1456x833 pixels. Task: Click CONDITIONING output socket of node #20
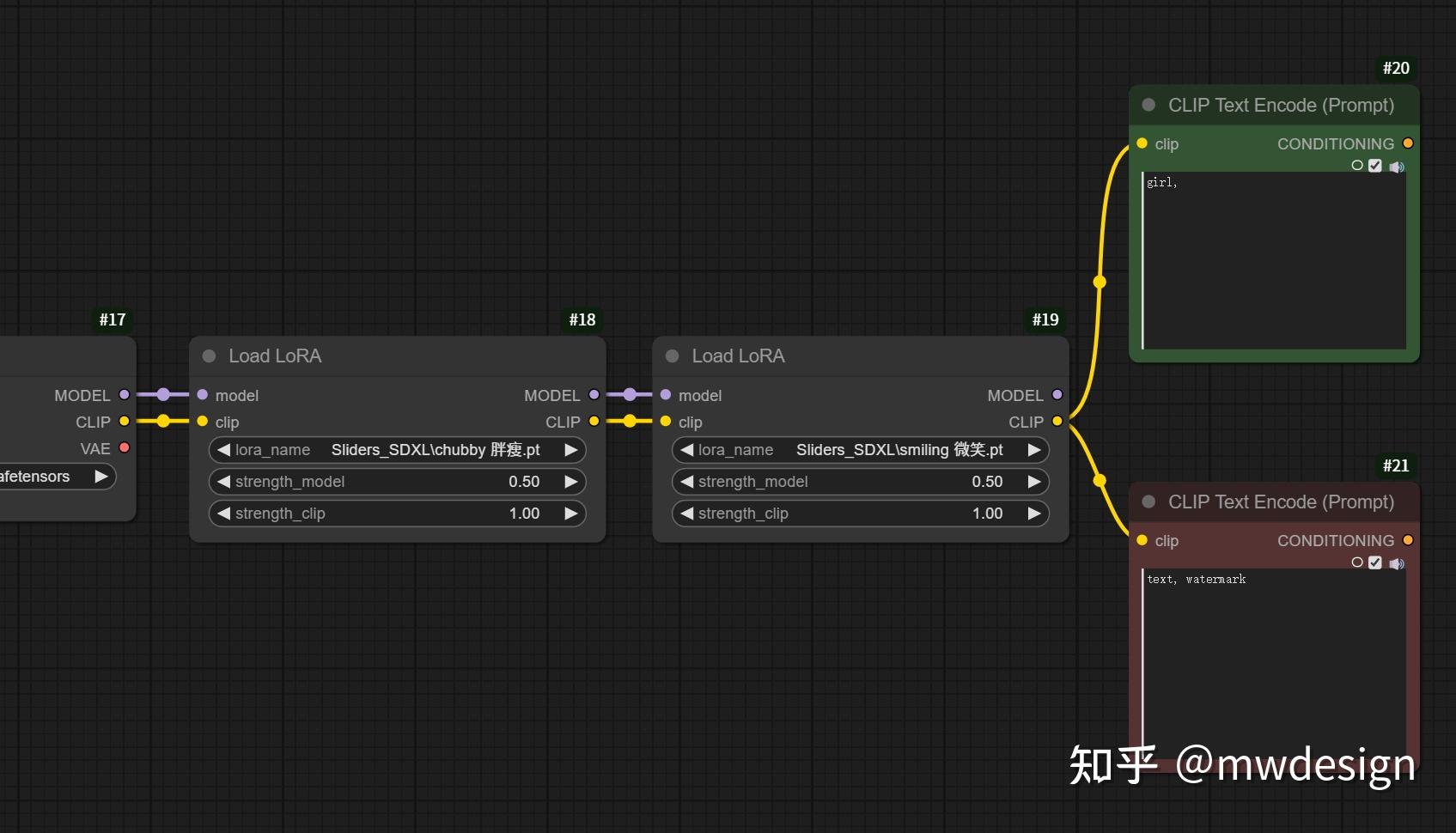pos(1408,143)
